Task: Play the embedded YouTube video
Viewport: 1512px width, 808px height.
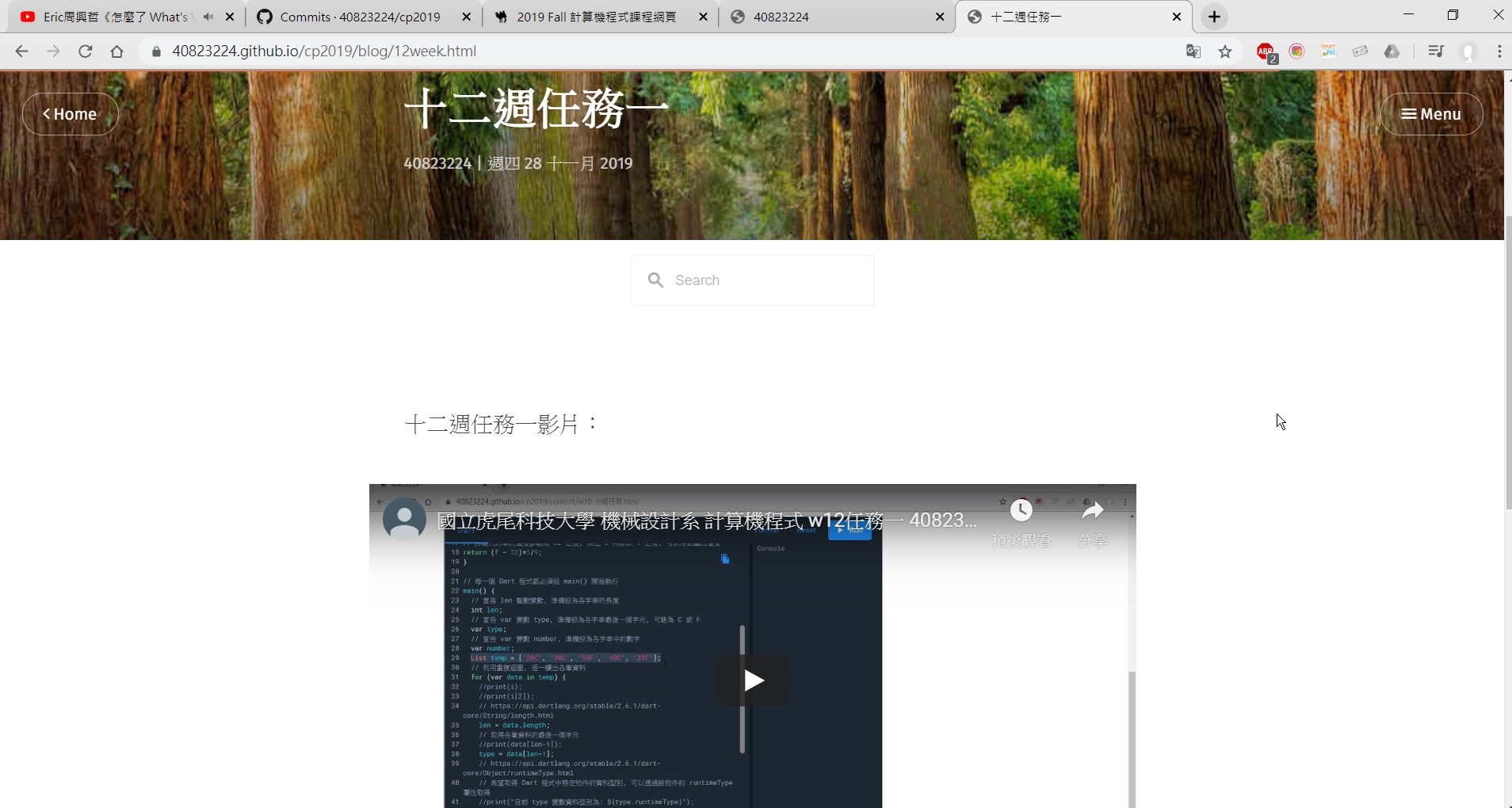Action: (753, 680)
